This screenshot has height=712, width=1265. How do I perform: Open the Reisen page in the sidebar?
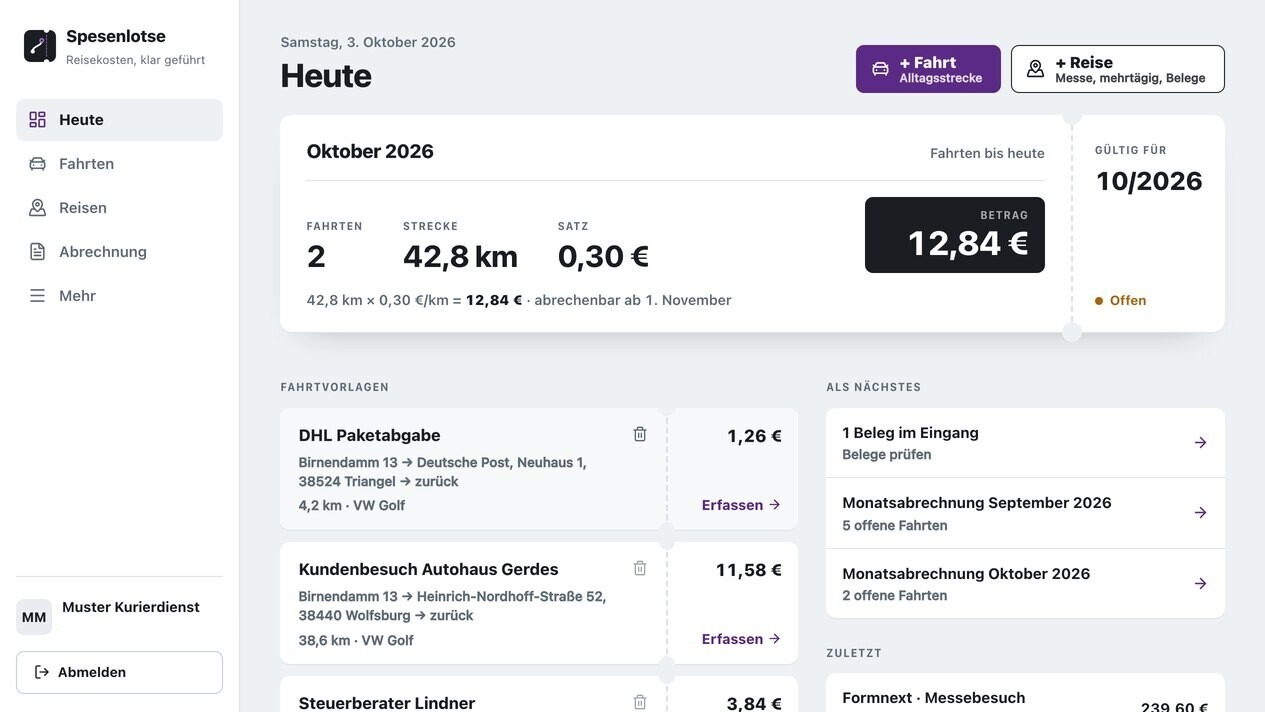[119, 208]
